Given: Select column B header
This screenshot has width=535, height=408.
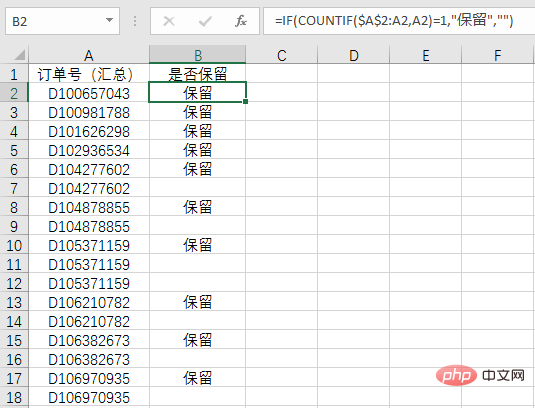Looking at the screenshot, I should coord(198,55).
